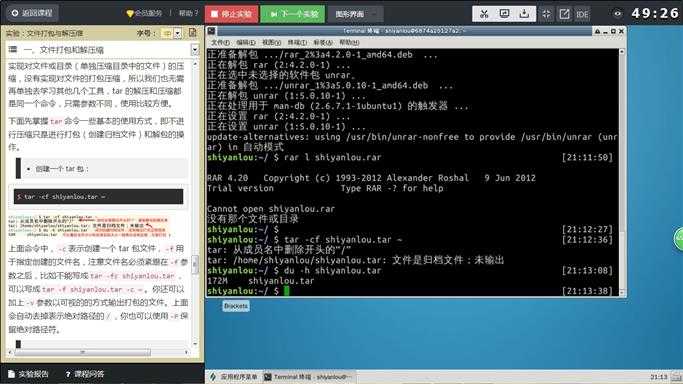Click "Cannot open shiyanlou.rar" text
This screenshot has height=384, width=683.
(271, 209)
